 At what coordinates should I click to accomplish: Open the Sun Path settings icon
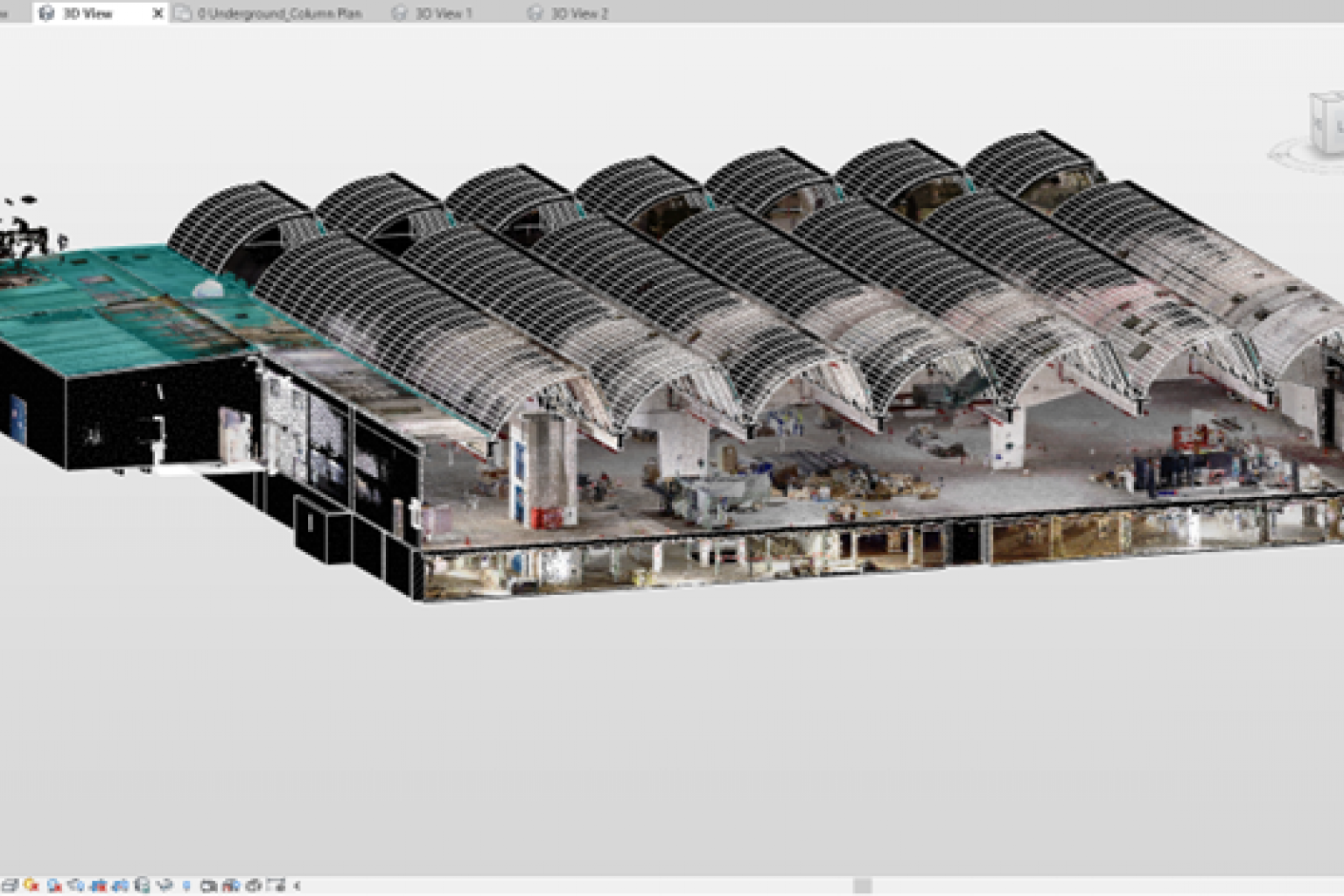pyautogui.click(x=32, y=885)
